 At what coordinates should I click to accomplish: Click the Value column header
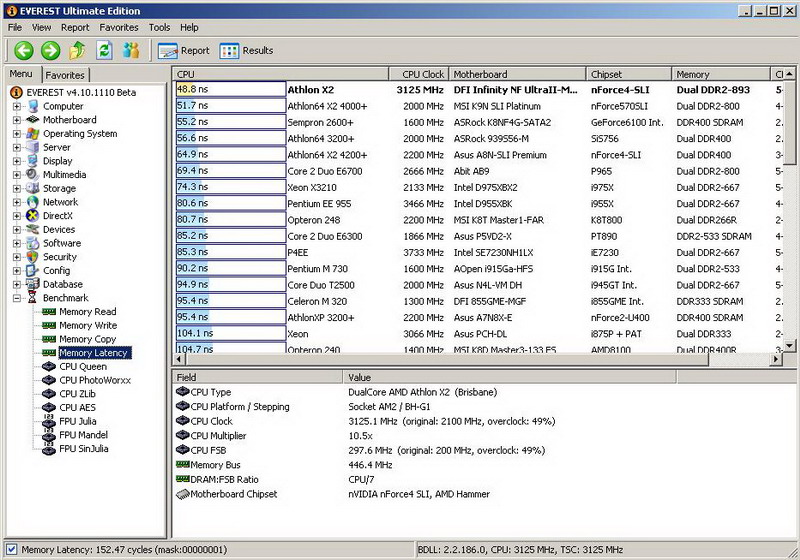click(510, 377)
